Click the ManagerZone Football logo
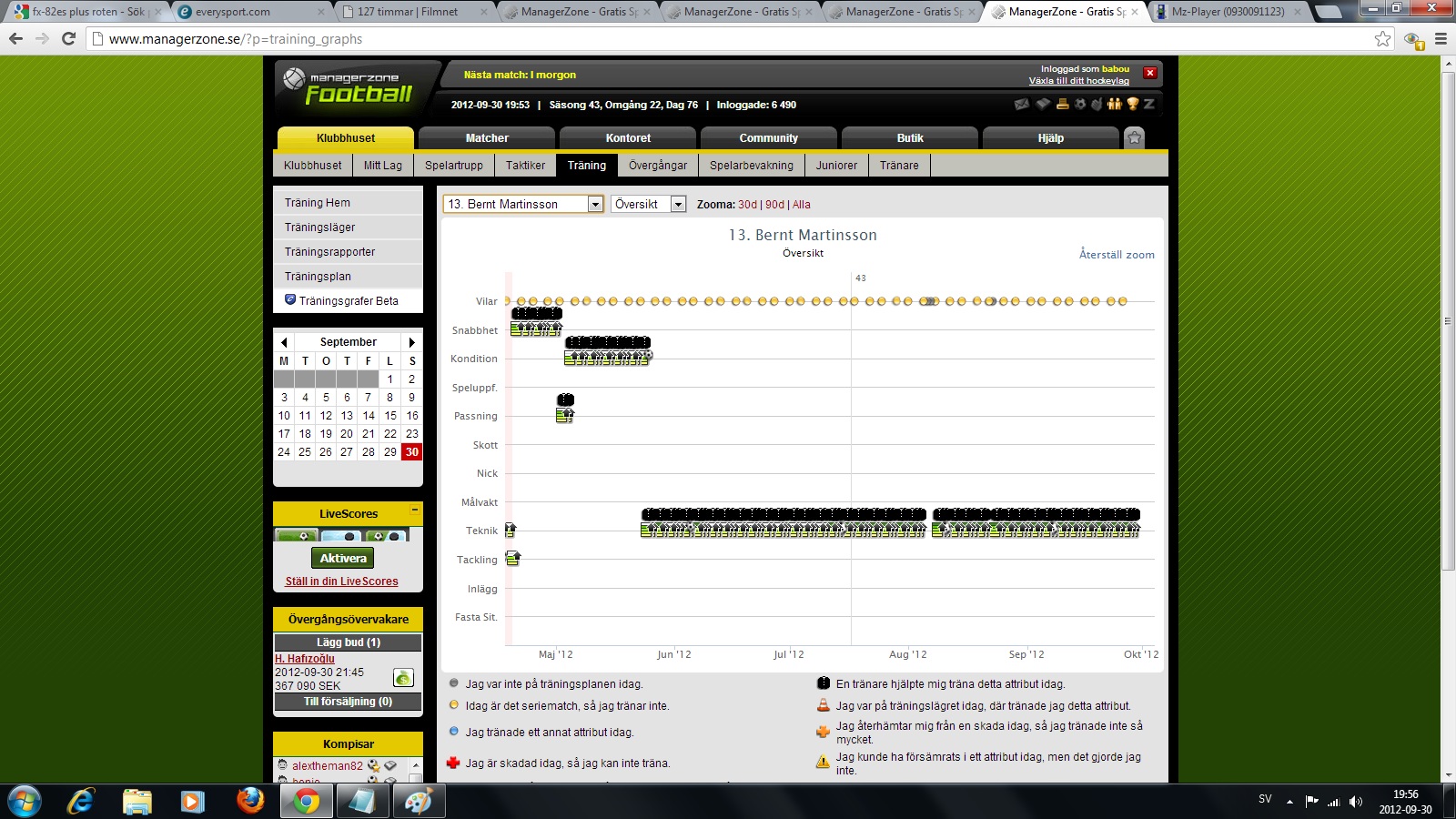The height and width of the screenshot is (819, 1456). click(349, 87)
